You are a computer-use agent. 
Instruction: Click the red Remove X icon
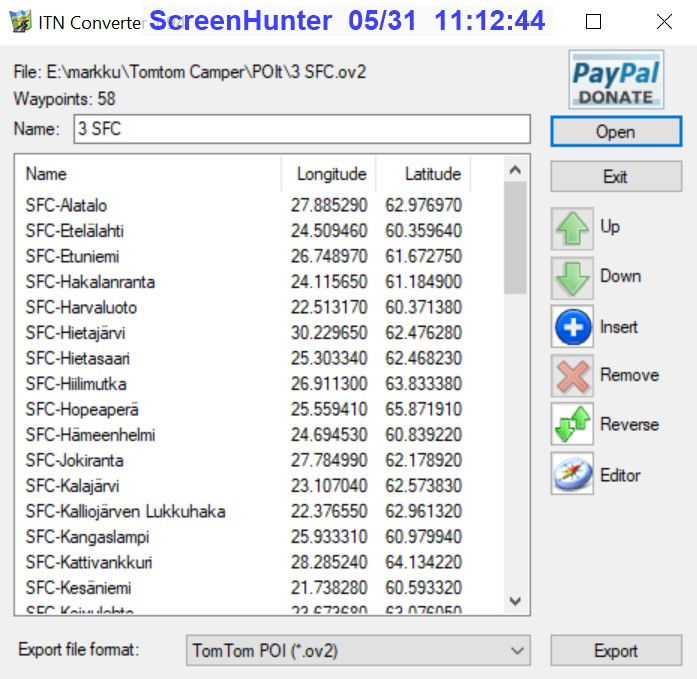[572, 376]
